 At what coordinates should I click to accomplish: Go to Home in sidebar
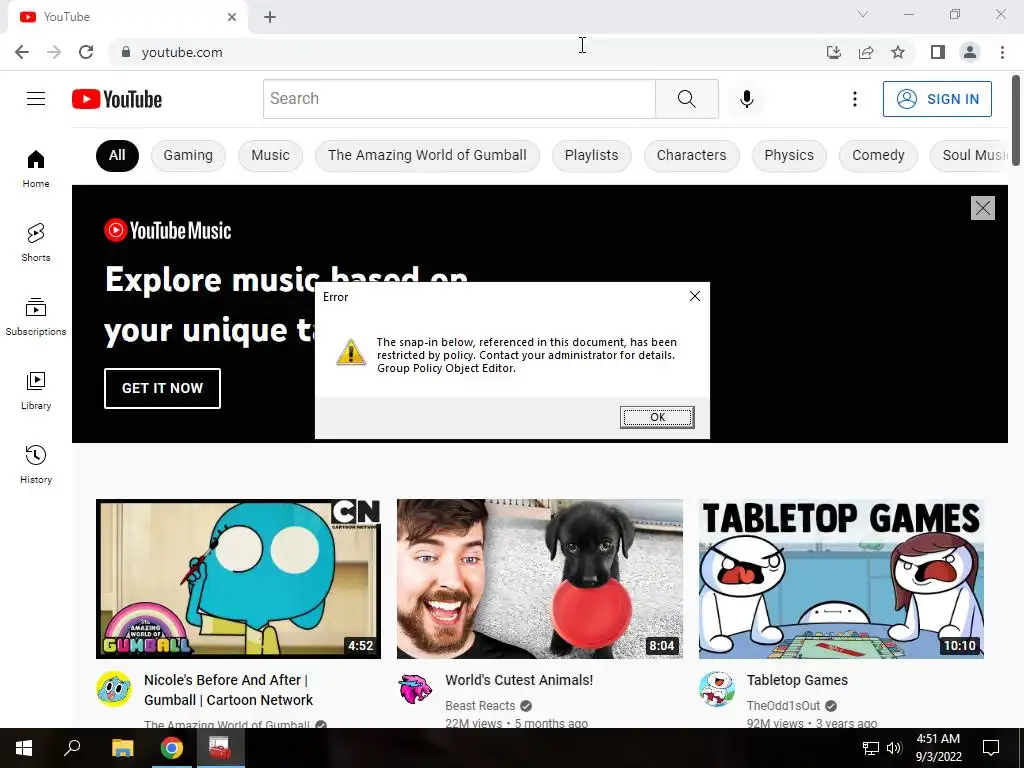click(36, 169)
